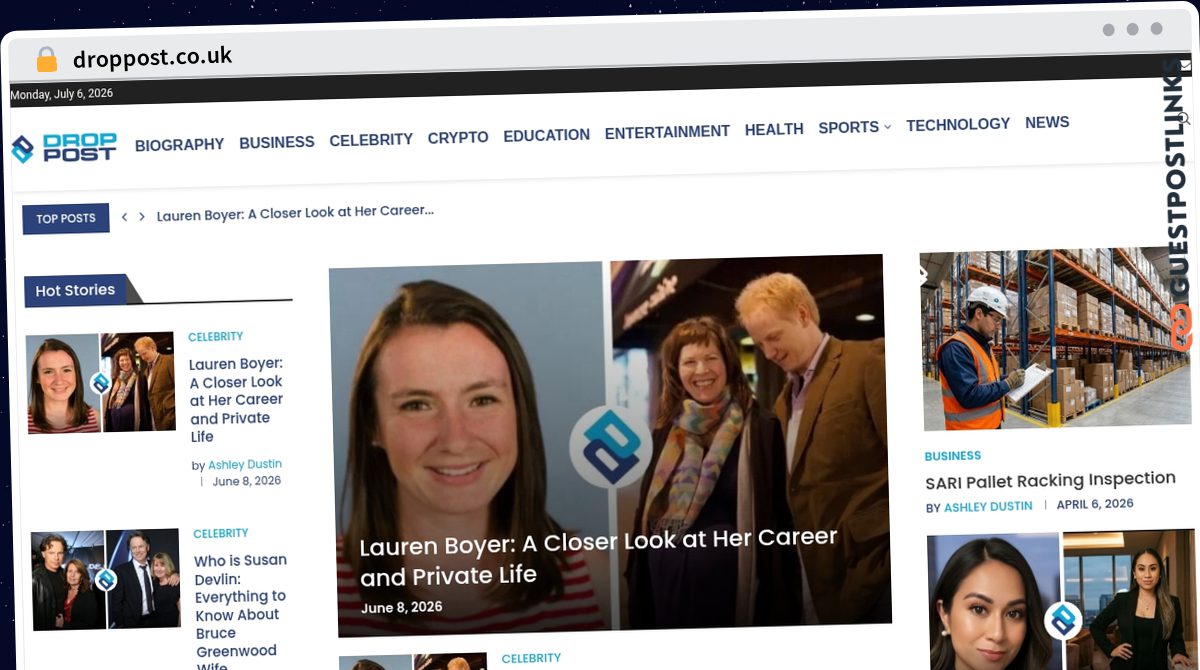Open Lauren Boyer thumbnail in Hot Stories
This screenshot has width=1200, height=670.
[x=101, y=382]
